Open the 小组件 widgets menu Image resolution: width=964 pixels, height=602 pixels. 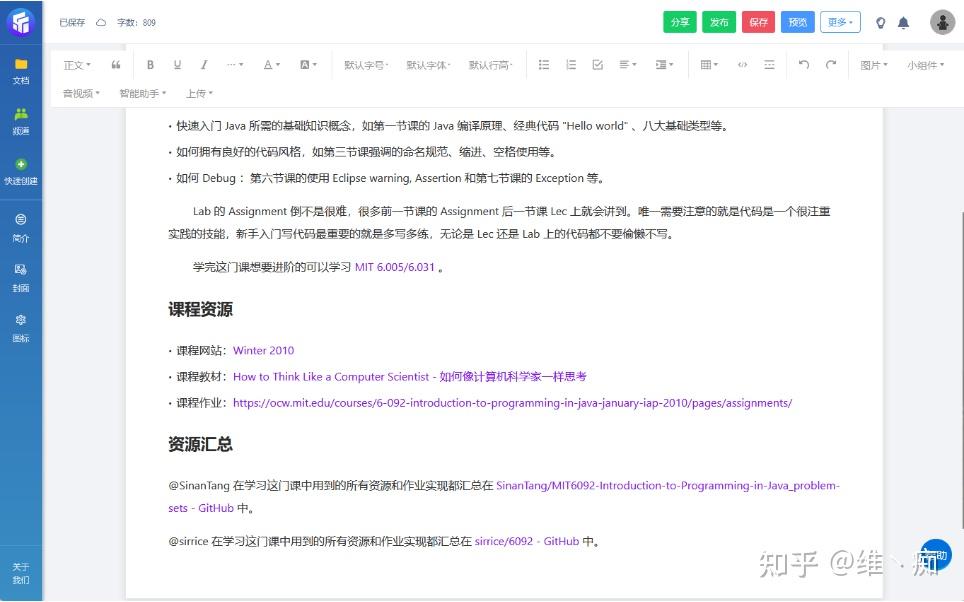click(x=925, y=65)
